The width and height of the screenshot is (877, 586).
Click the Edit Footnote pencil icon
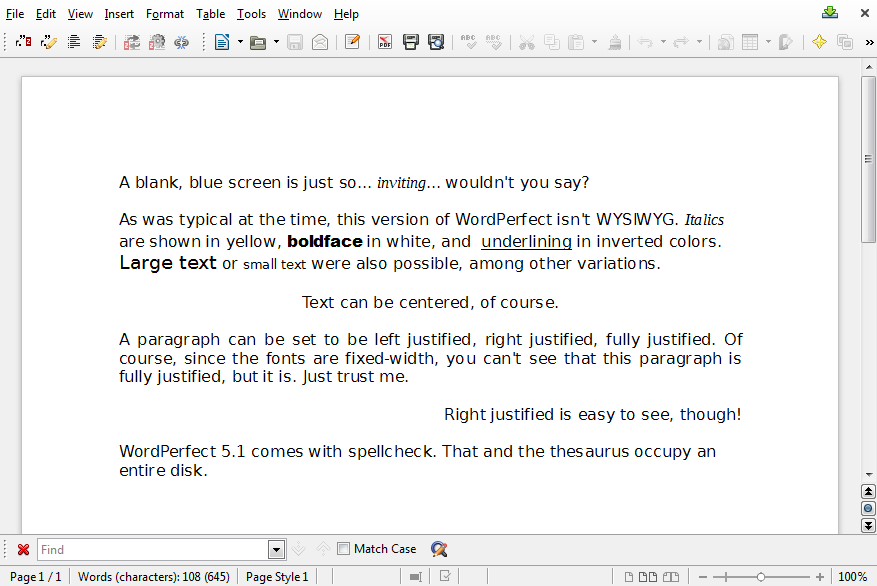pyautogui.click(x=49, y=42)
